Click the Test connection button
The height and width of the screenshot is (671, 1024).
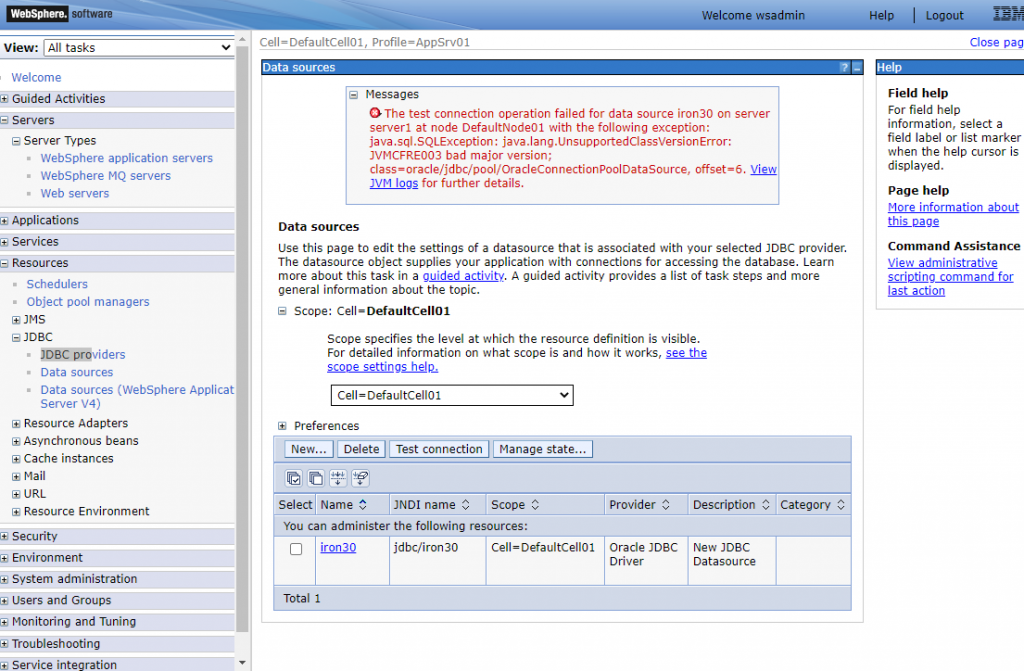[439, 449]
